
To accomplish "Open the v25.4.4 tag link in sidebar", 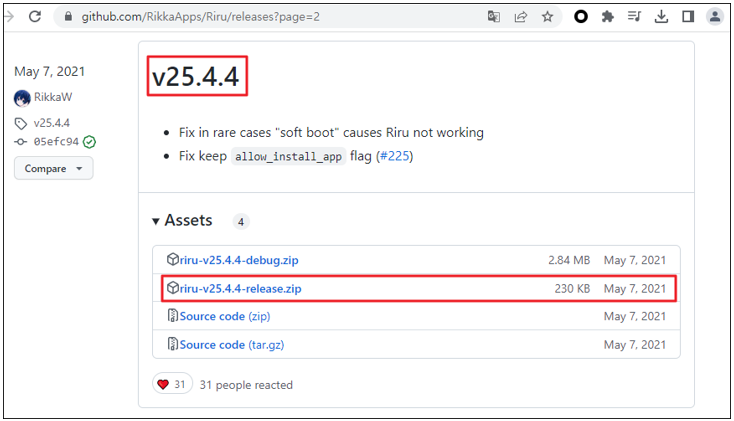I will (51, 123).
